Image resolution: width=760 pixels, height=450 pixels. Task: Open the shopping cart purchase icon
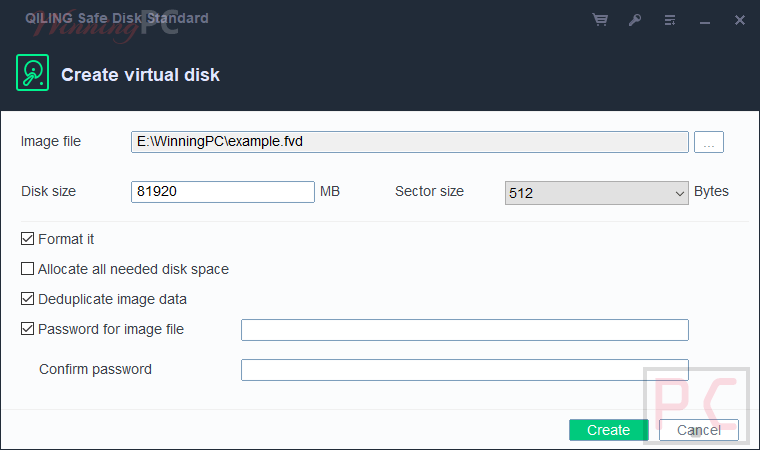[600, 20]
